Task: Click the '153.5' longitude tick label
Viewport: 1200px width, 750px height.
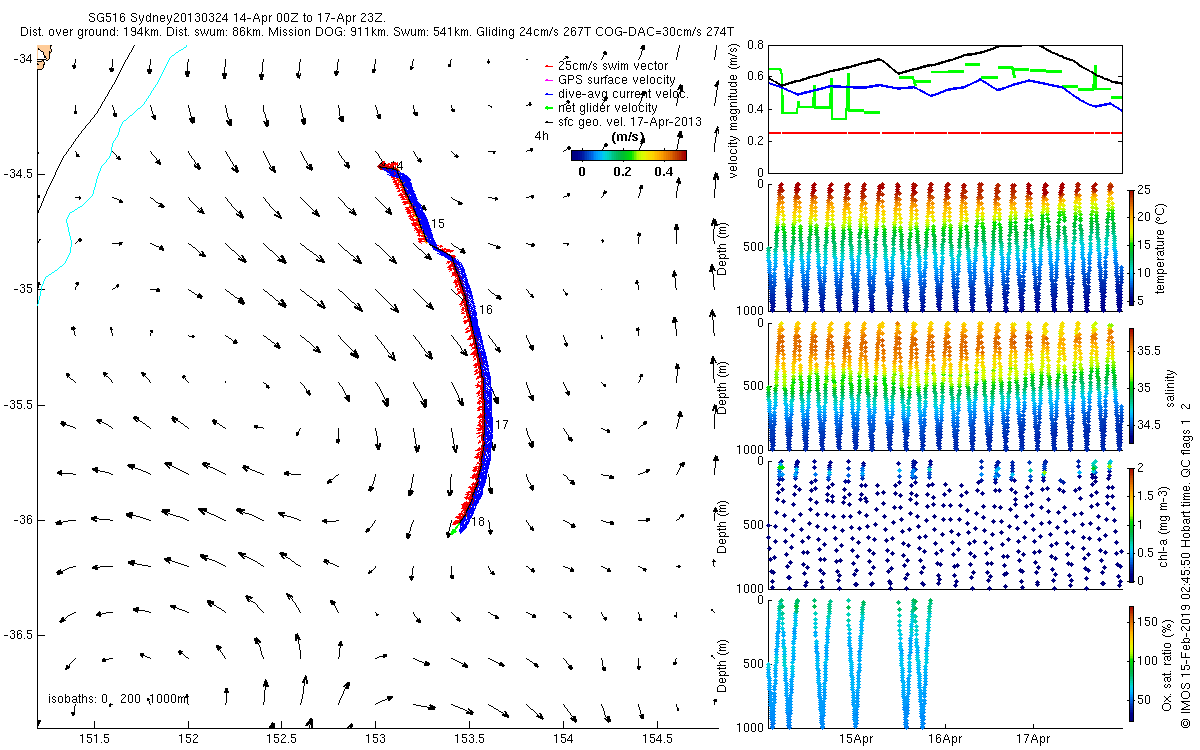Action: (470, 739)
